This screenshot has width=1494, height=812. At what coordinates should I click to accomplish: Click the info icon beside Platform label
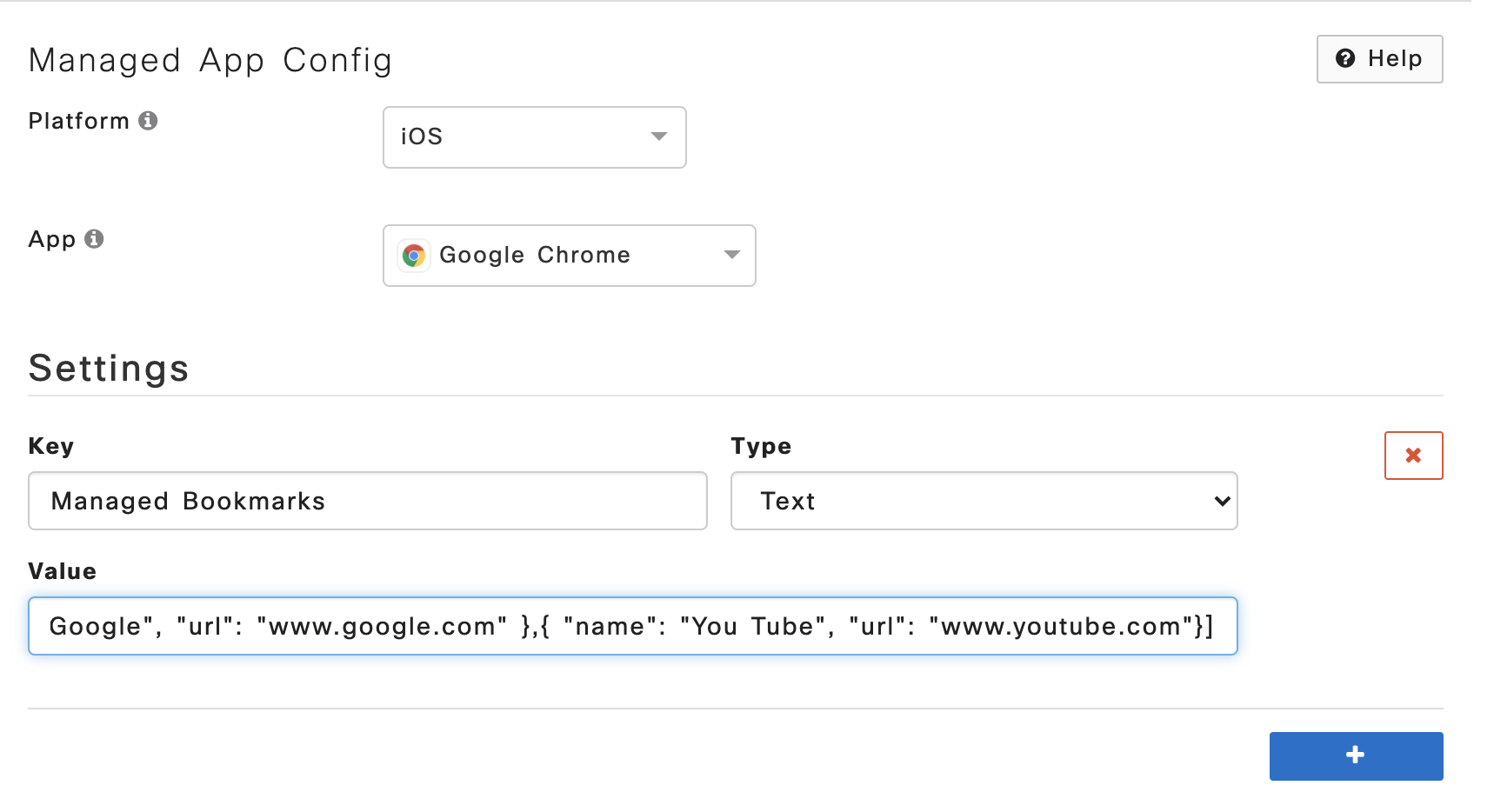(x=150, y=121)
